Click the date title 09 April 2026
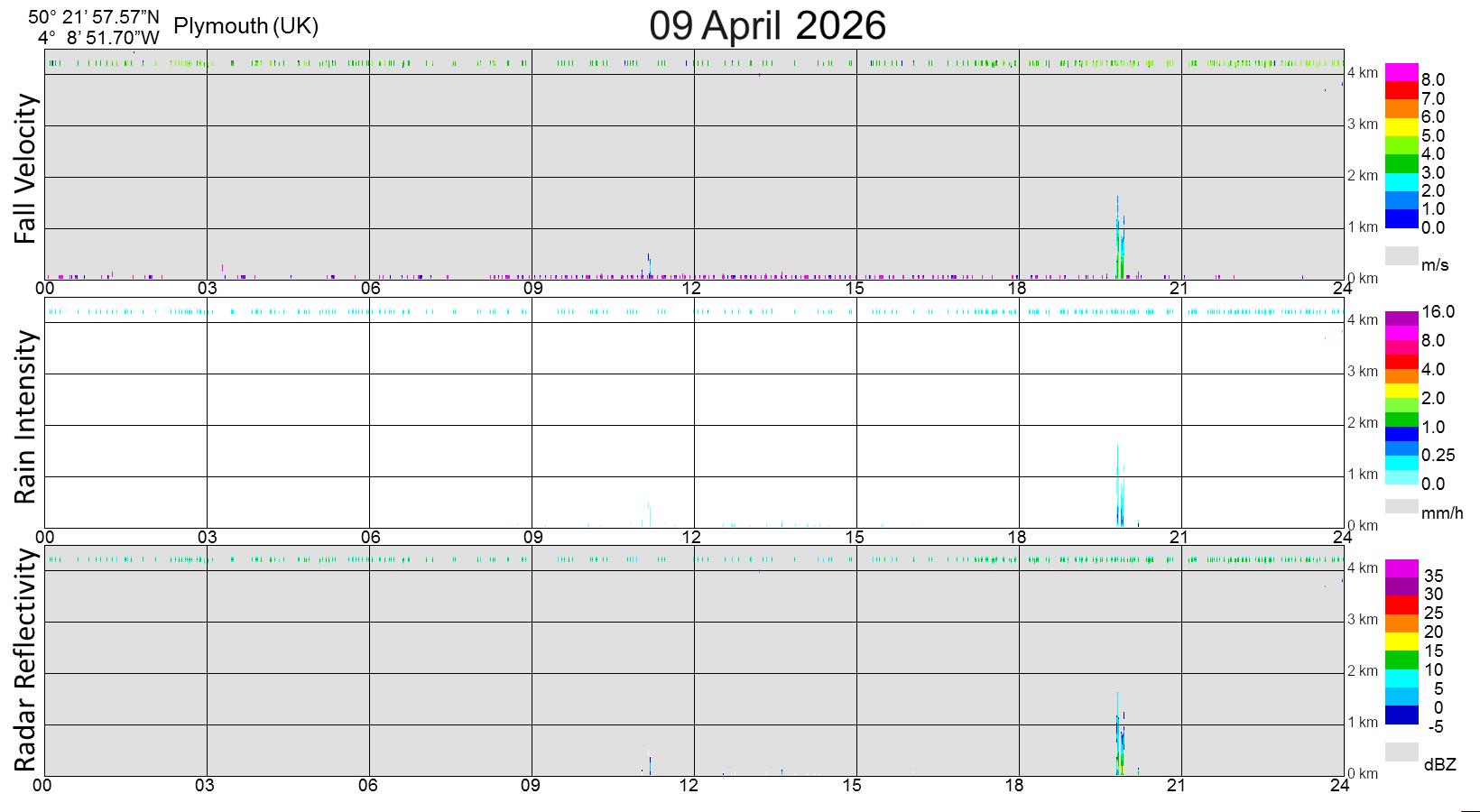This screenshot has height=812, width=1480. pyautogui.click(x=767, y=26)
